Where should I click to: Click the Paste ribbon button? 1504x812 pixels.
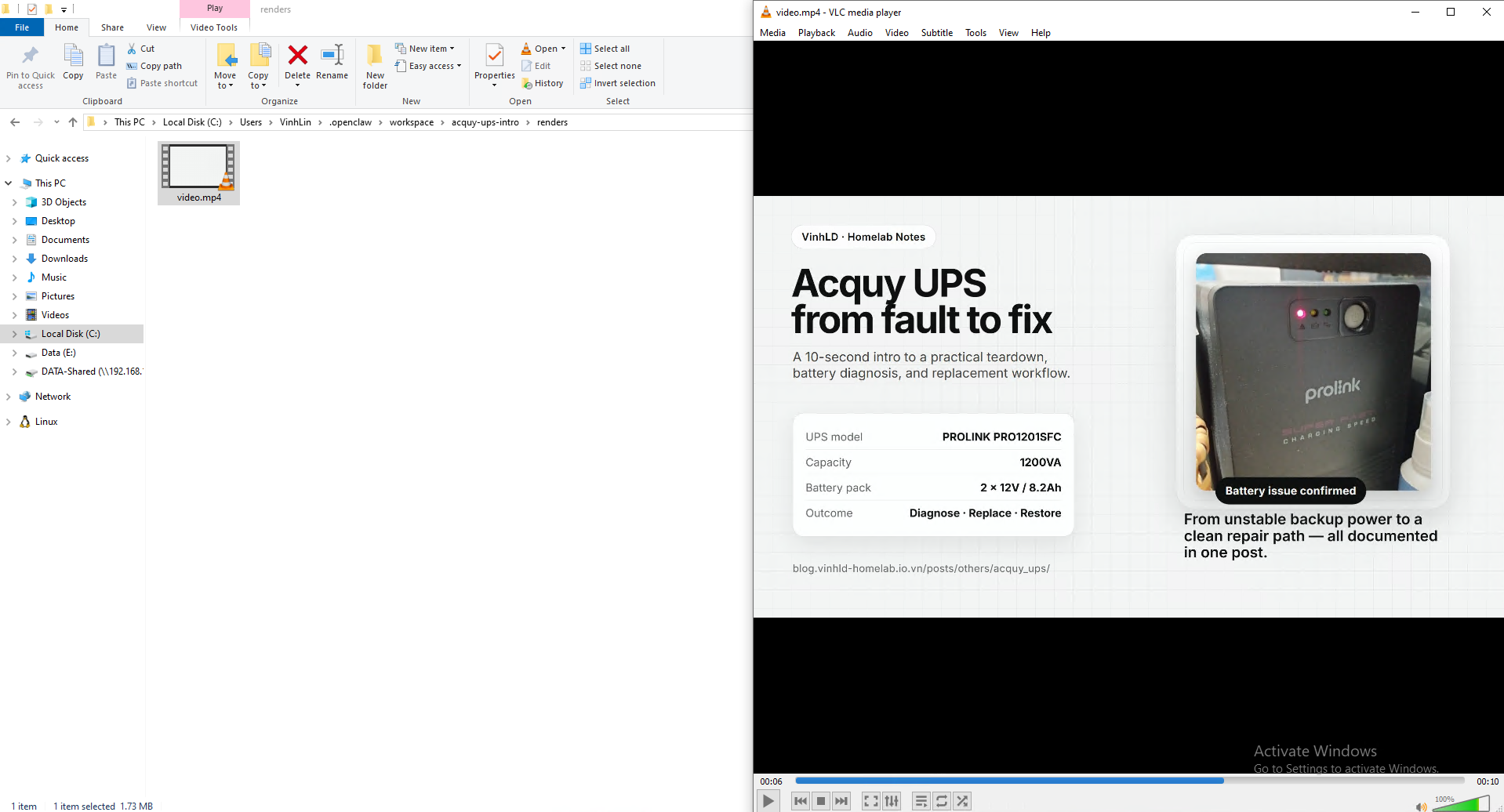click(106, 63)
